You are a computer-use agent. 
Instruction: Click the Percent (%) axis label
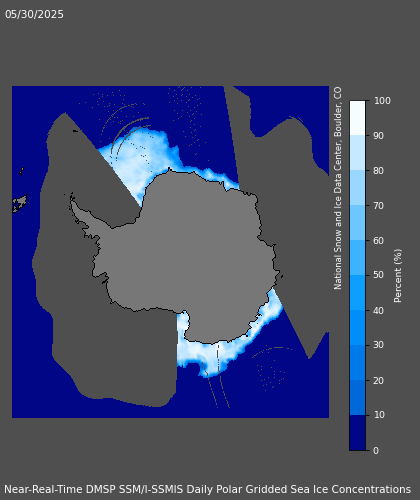pyautogui.click(x=398, y=276)
